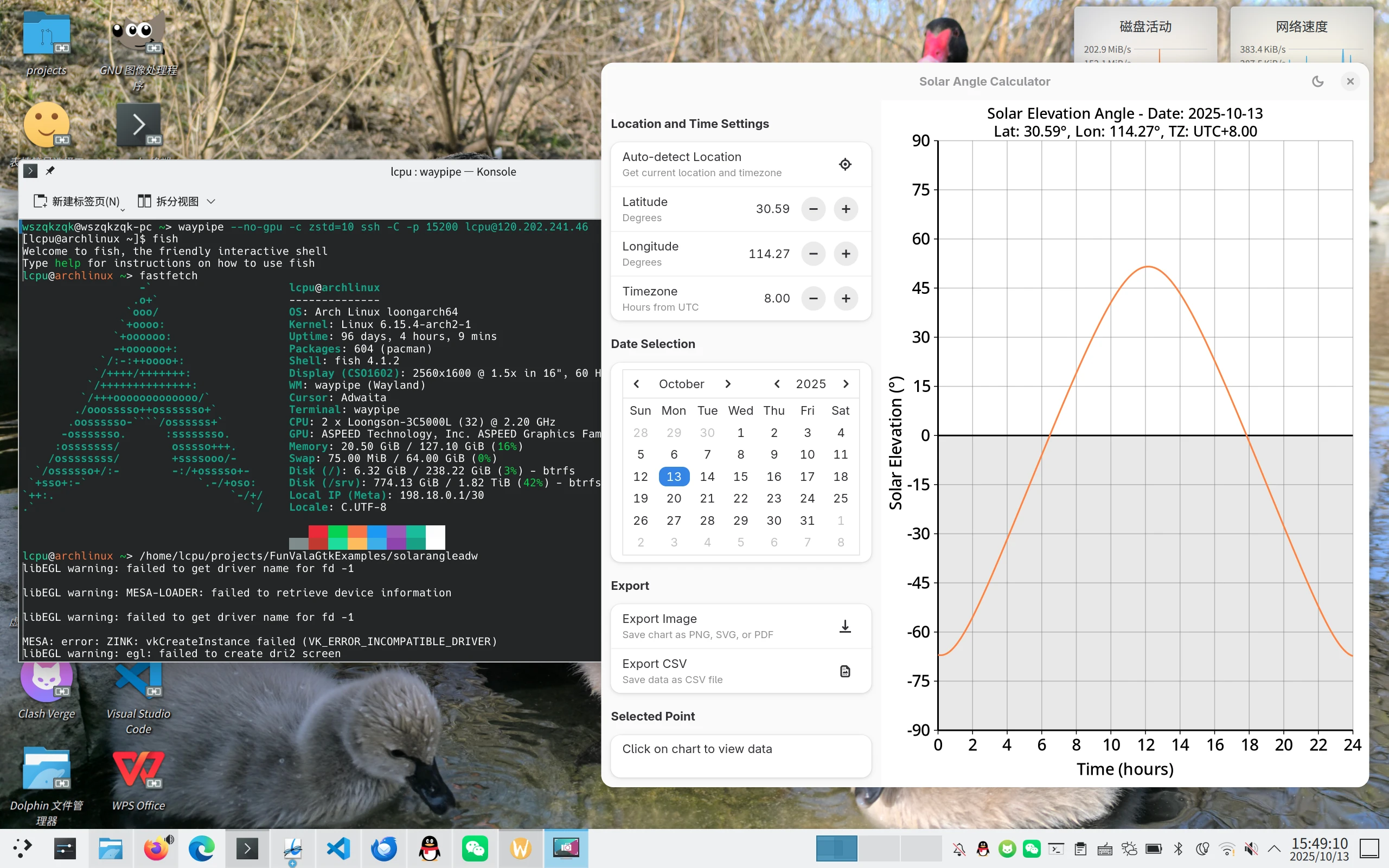
Task: Click the Export Image download icon
Action: coord(844,626)
